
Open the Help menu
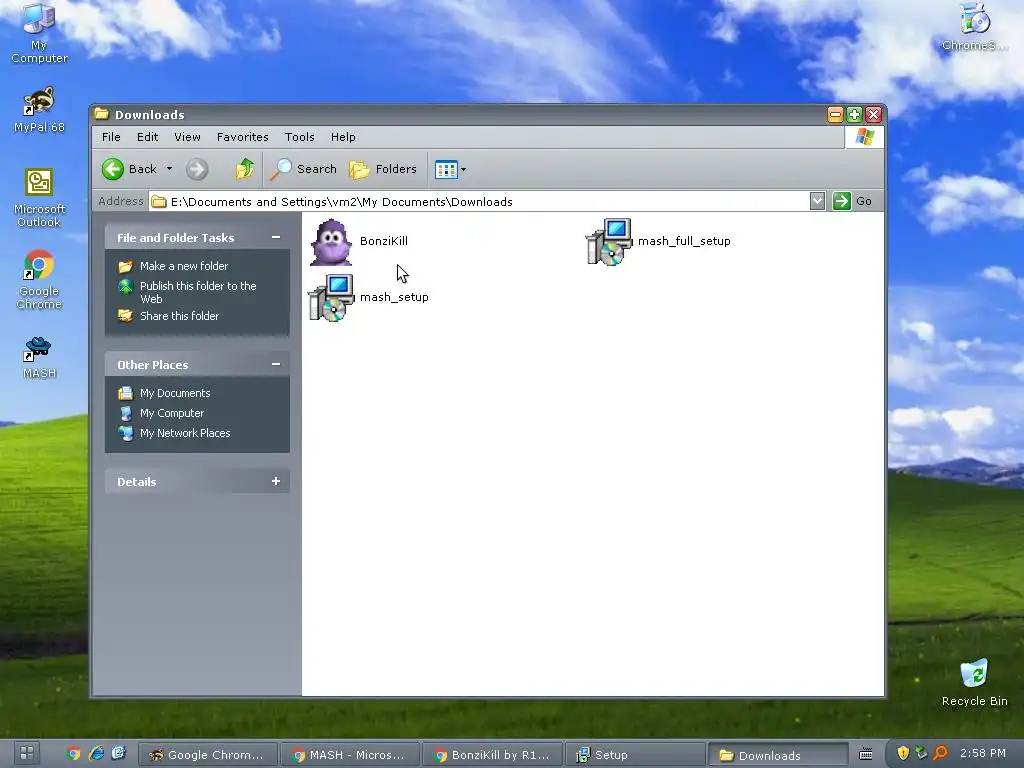343,137
